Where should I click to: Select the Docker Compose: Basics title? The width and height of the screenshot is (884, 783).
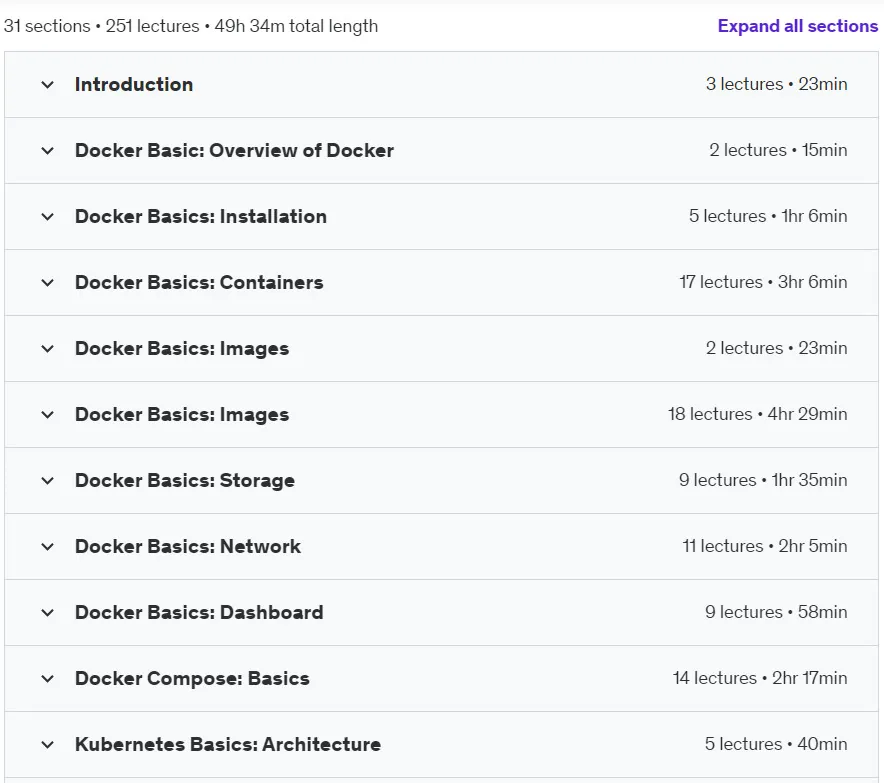click(x=192, y=678)
